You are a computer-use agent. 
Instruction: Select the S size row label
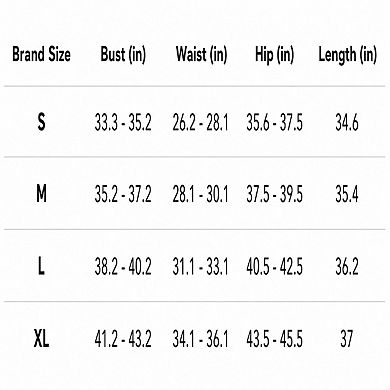41,122
